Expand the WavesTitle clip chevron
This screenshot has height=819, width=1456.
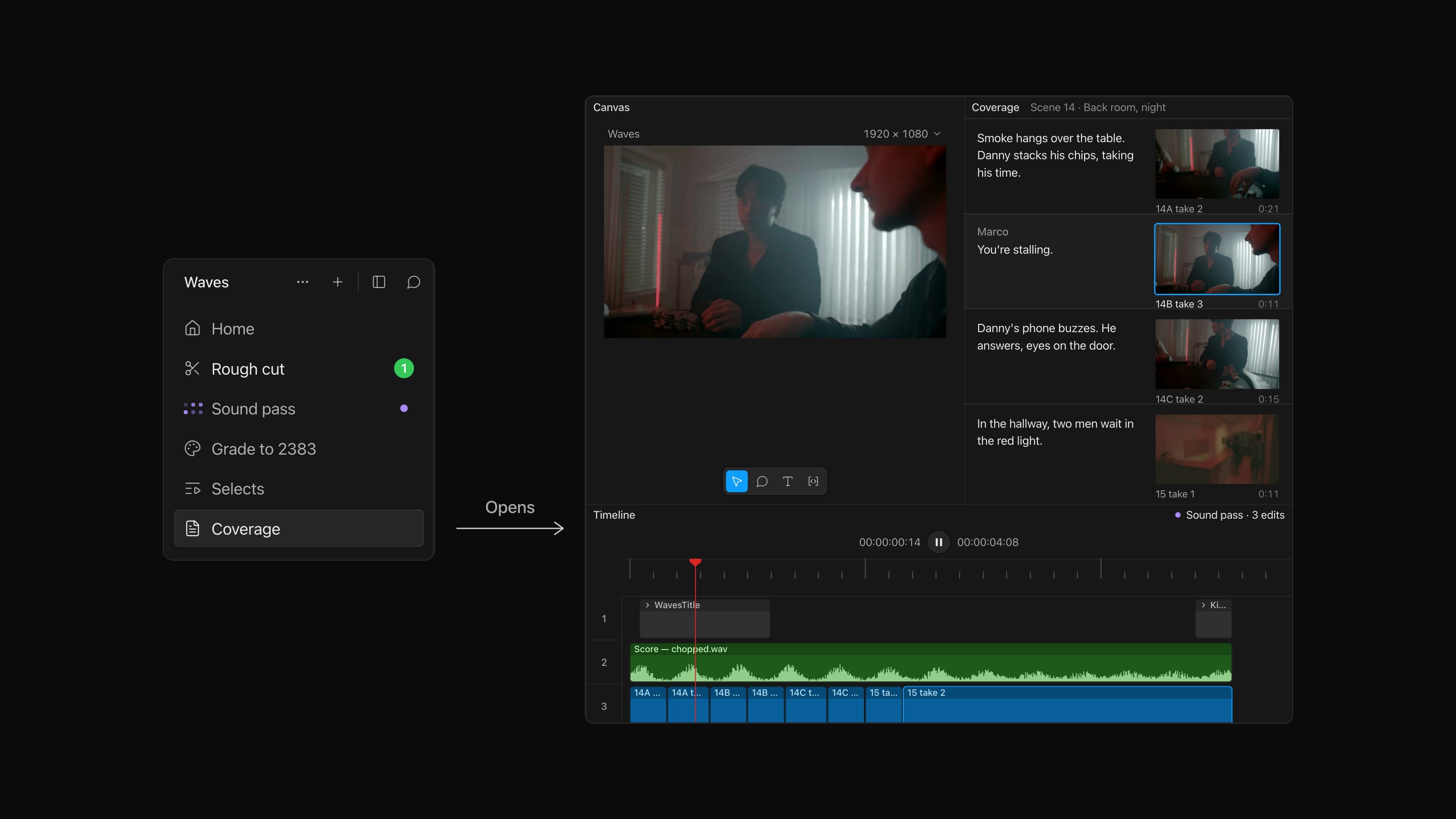tap(647, 605)
